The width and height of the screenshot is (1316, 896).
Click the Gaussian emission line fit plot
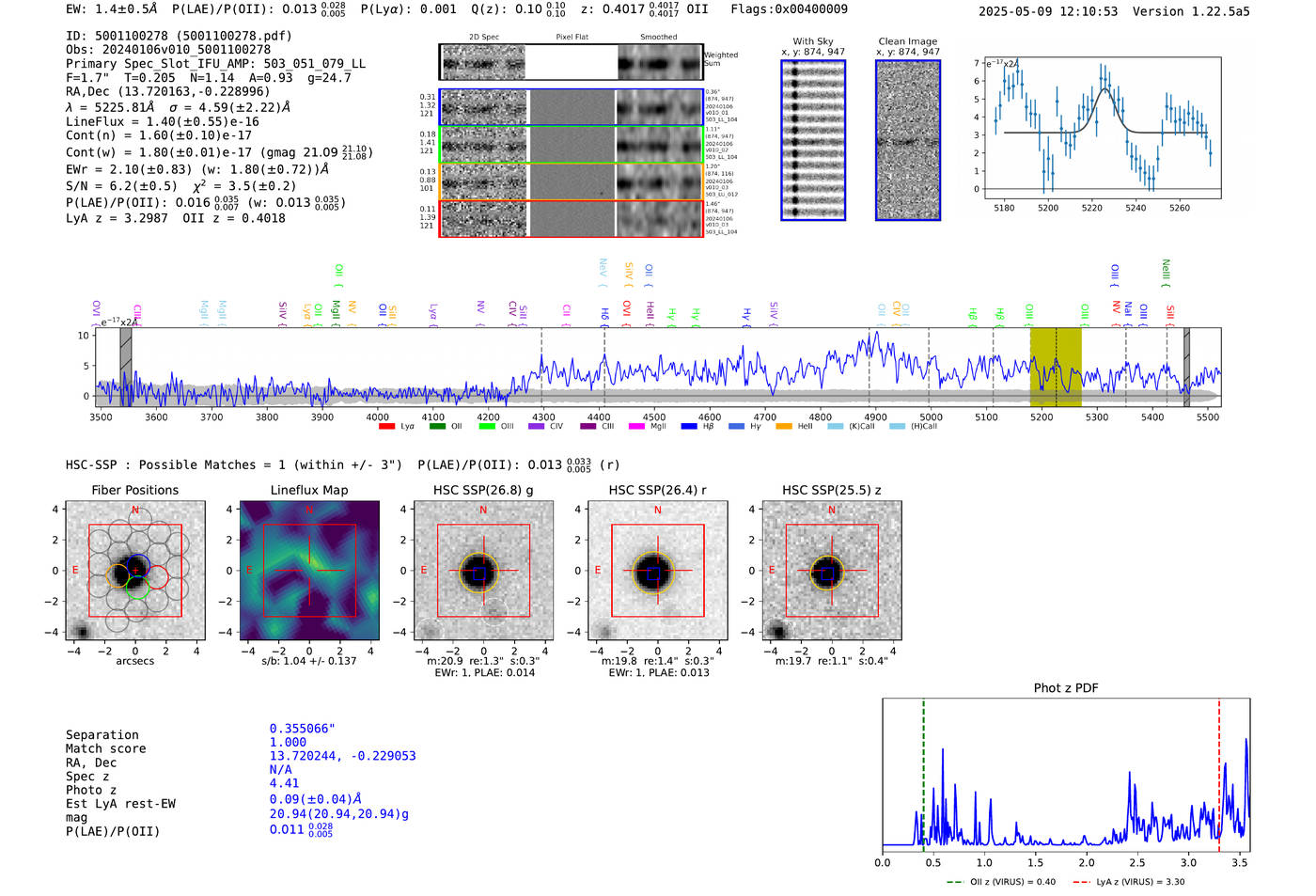click(x=1102, y=127)
